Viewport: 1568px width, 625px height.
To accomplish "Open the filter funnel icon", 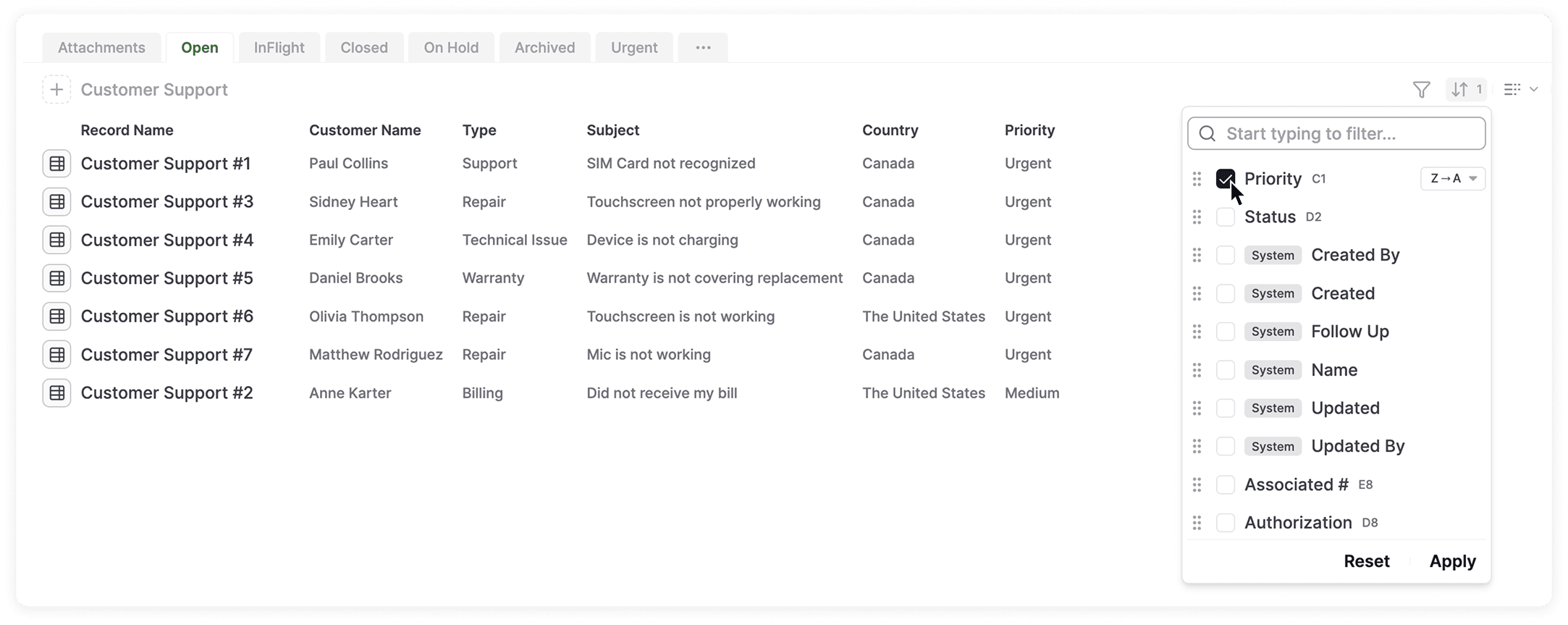I will [x=1421, y=90].
